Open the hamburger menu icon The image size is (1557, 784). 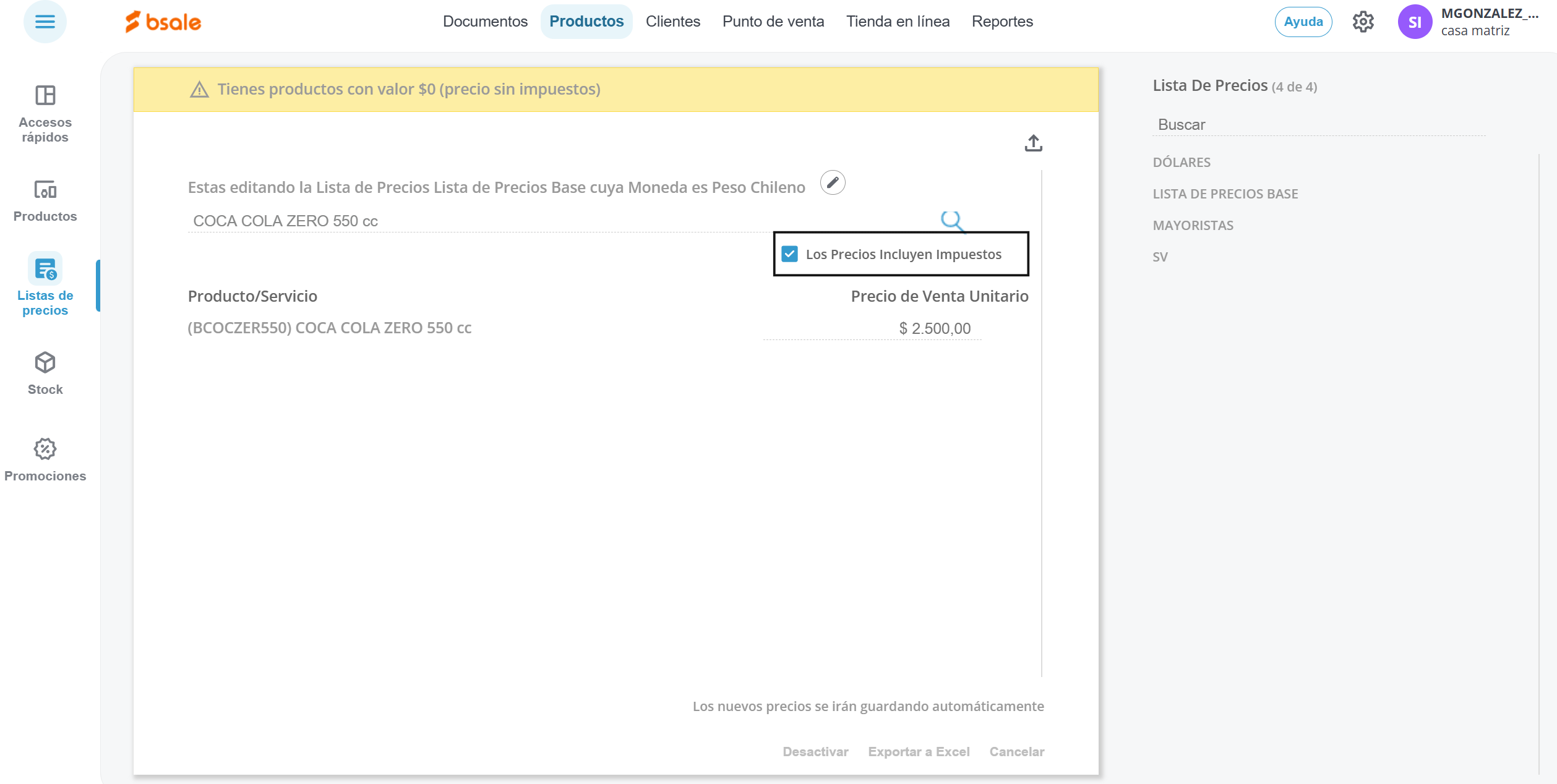pyautogui.click(x=45, y=22)
